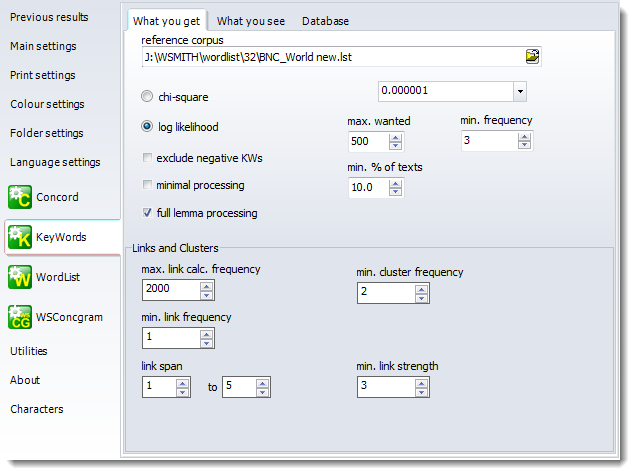The image size is (635, 475).
Task: Go to Colour settings
Action: tap(47, 104)
